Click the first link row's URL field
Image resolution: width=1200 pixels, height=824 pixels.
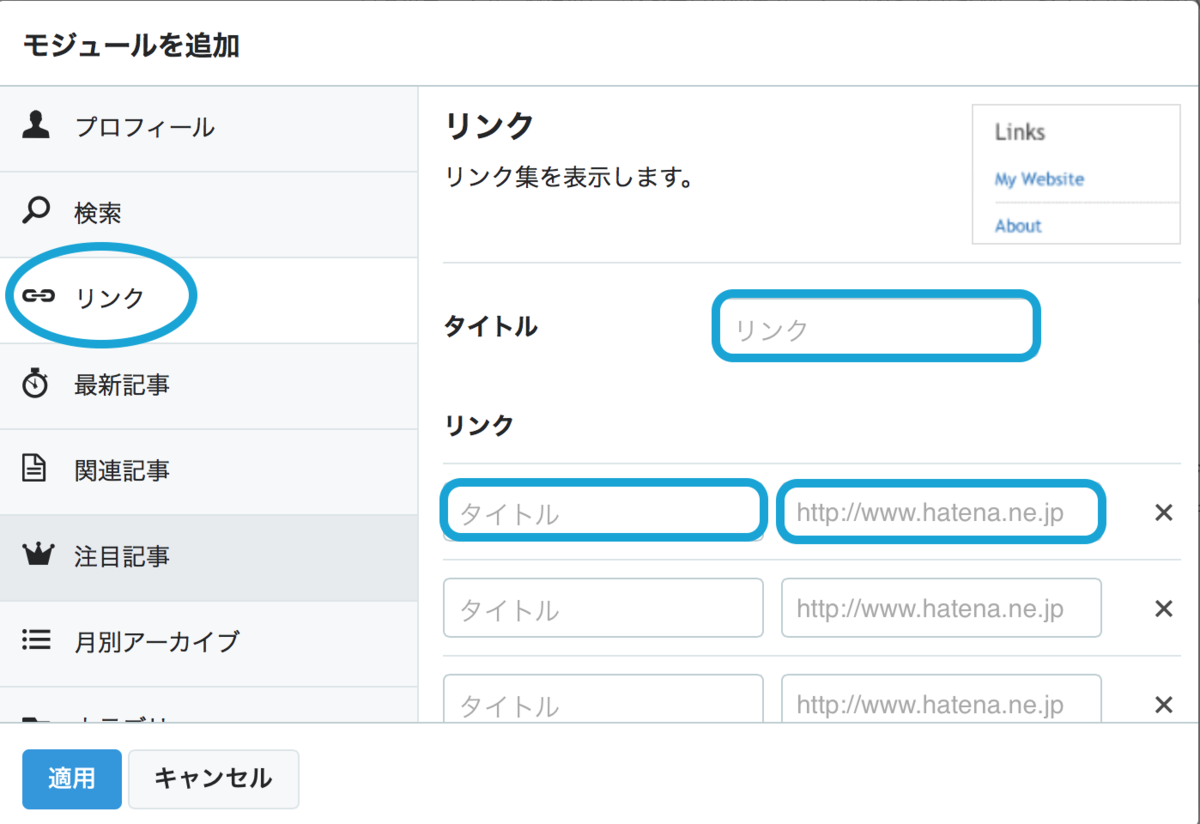coord(941,512)
